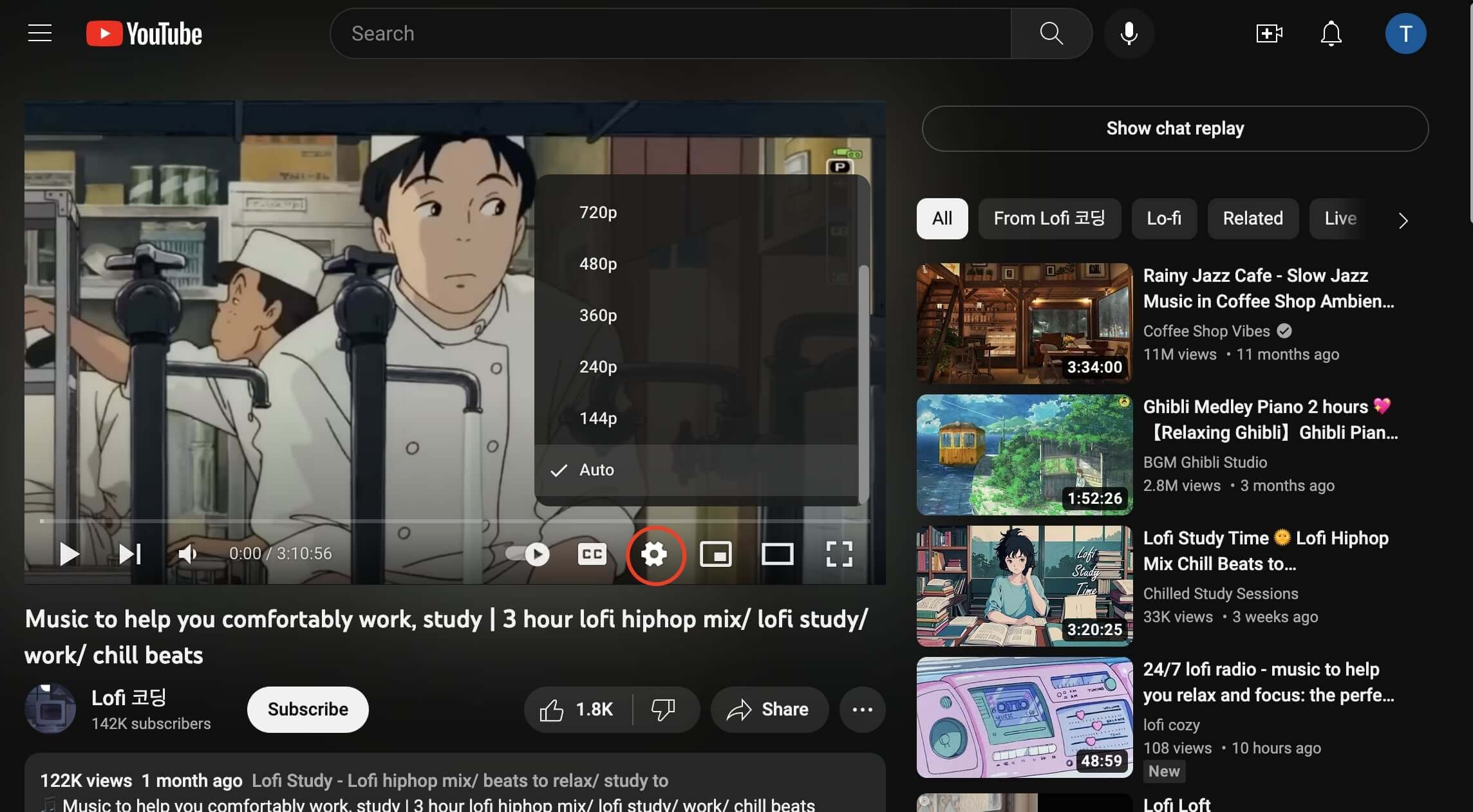1473x812 pixels.
Task: Skip to next video icon
Action: coord(129,554)
